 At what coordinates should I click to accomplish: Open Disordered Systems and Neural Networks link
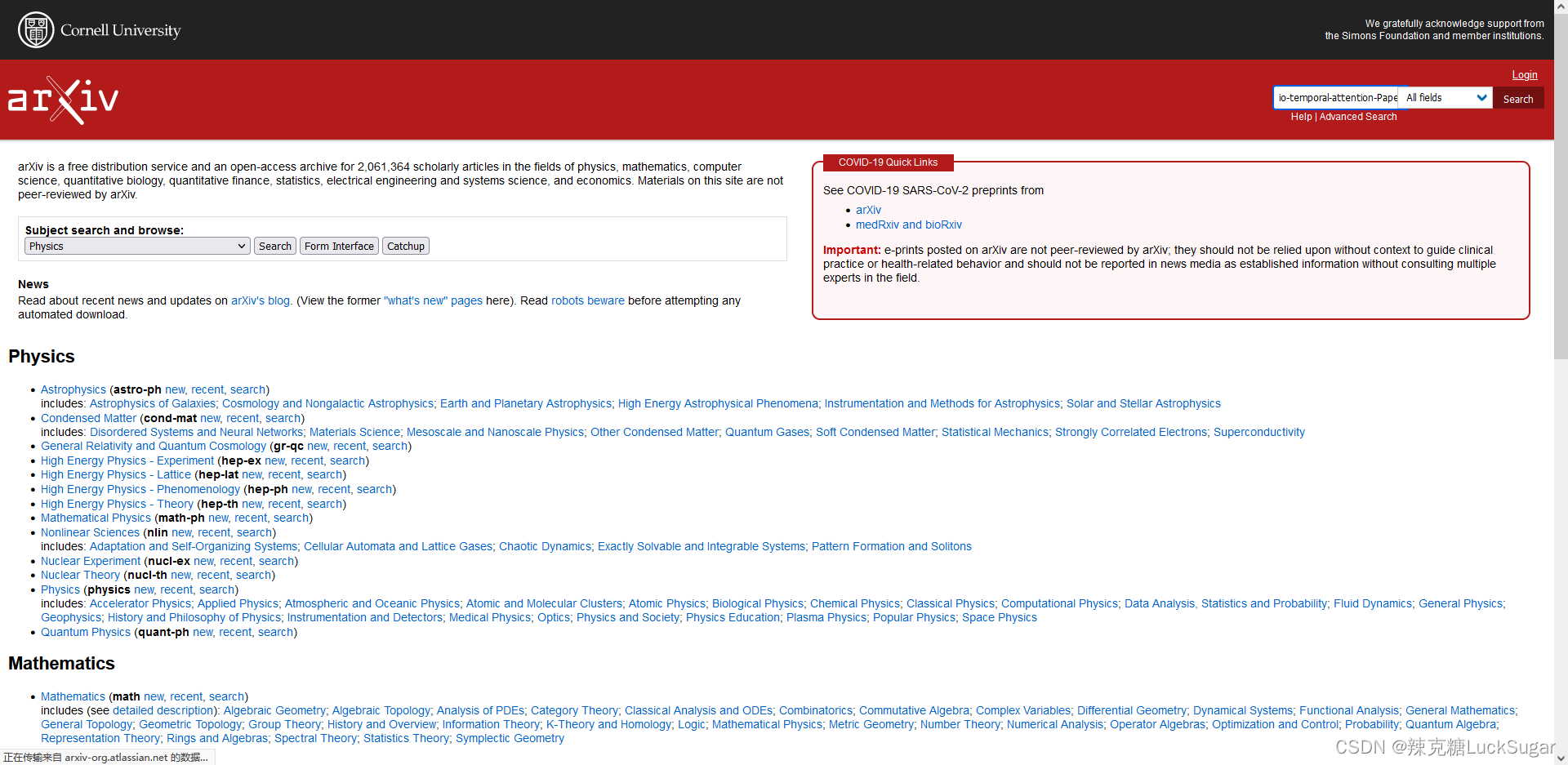tap(196, 432)
